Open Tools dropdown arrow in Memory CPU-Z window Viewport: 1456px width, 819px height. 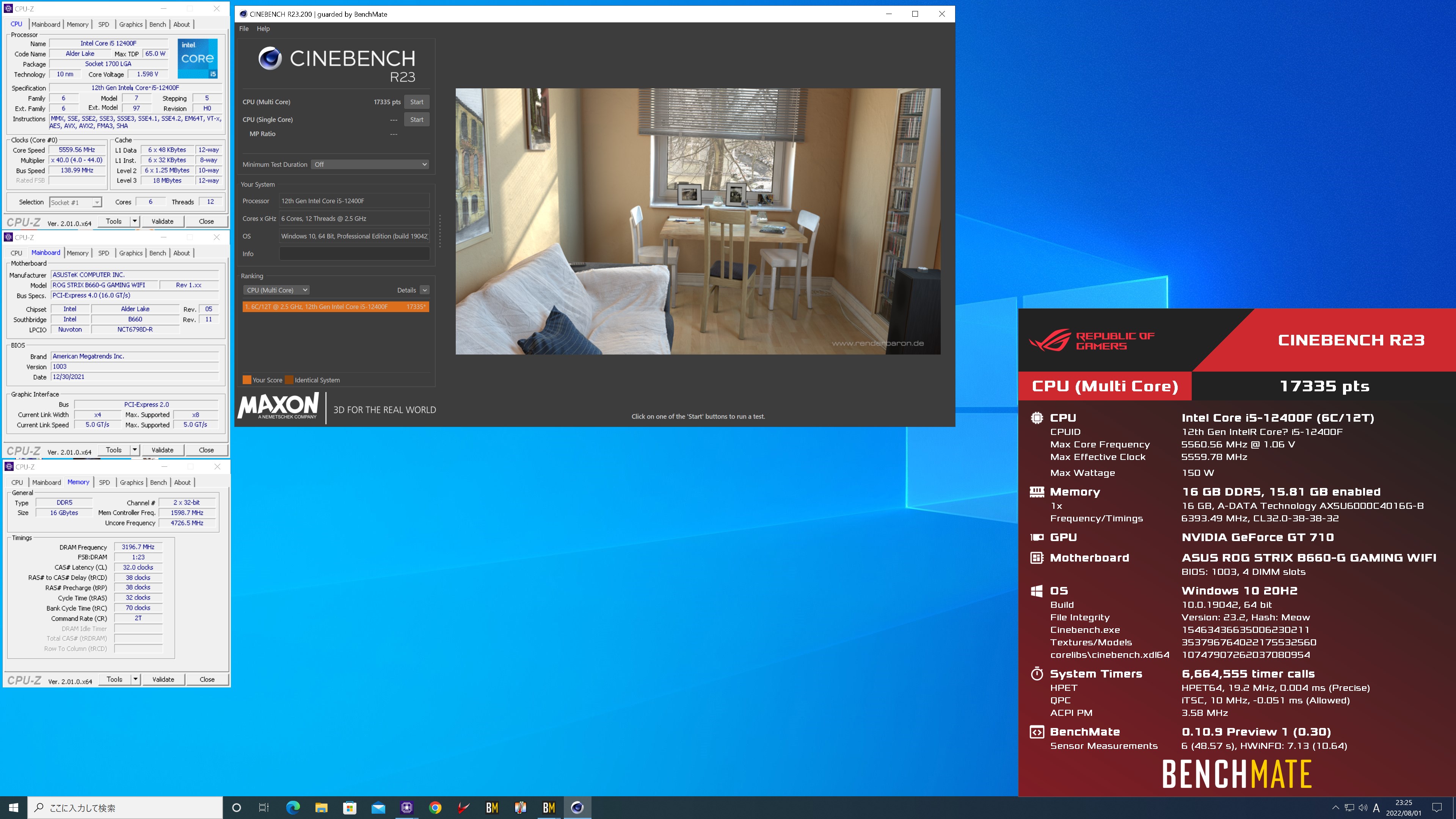[135, 679]
